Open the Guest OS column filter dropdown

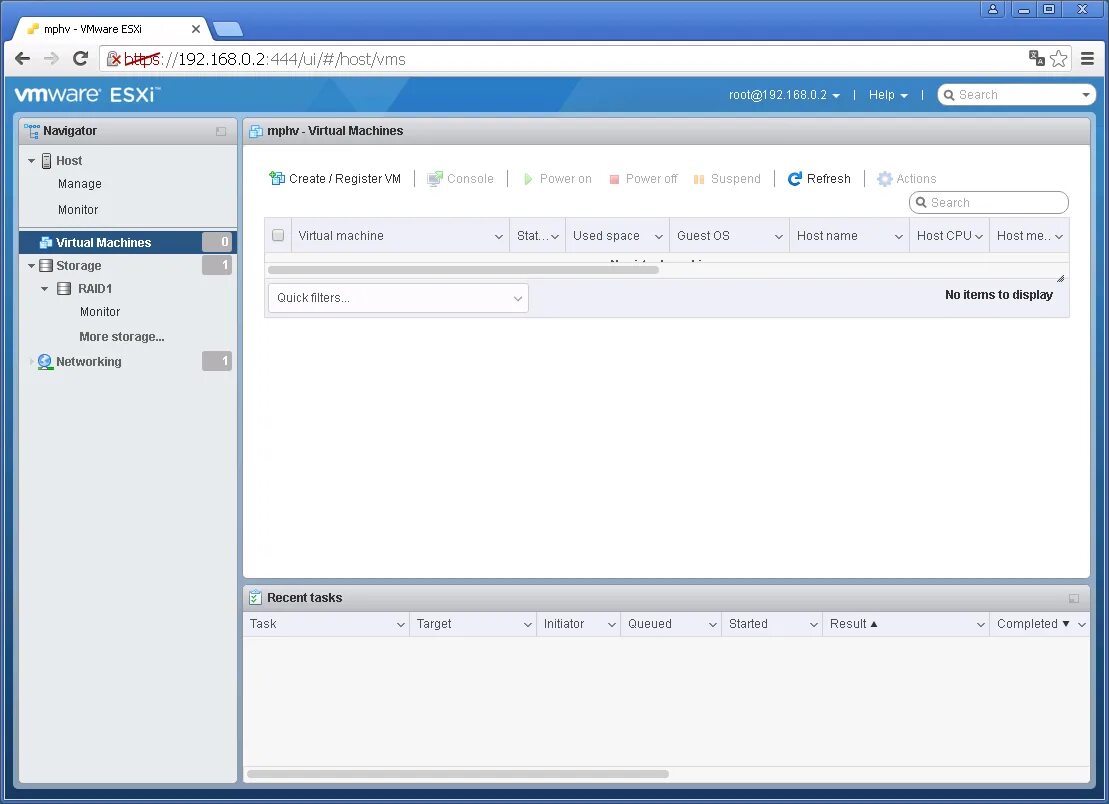777,235
